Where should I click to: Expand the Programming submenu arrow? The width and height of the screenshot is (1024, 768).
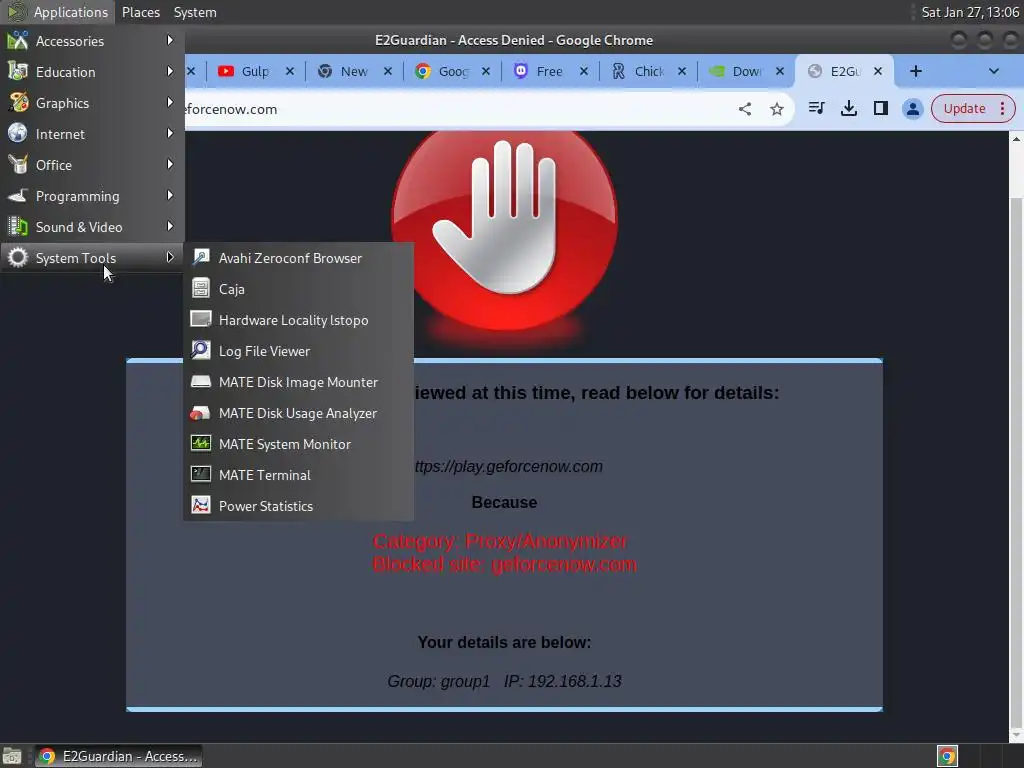point(170,195)
